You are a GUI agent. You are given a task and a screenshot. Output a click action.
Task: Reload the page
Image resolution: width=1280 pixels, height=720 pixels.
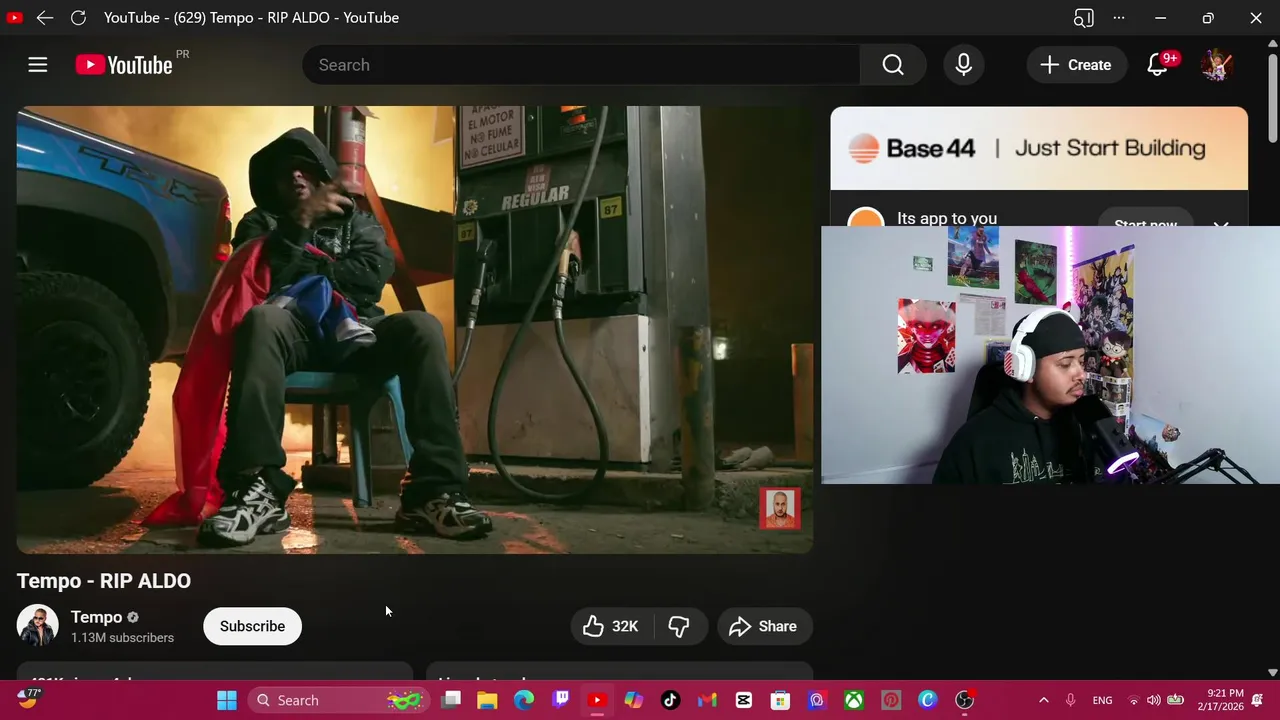pos(78,17)
